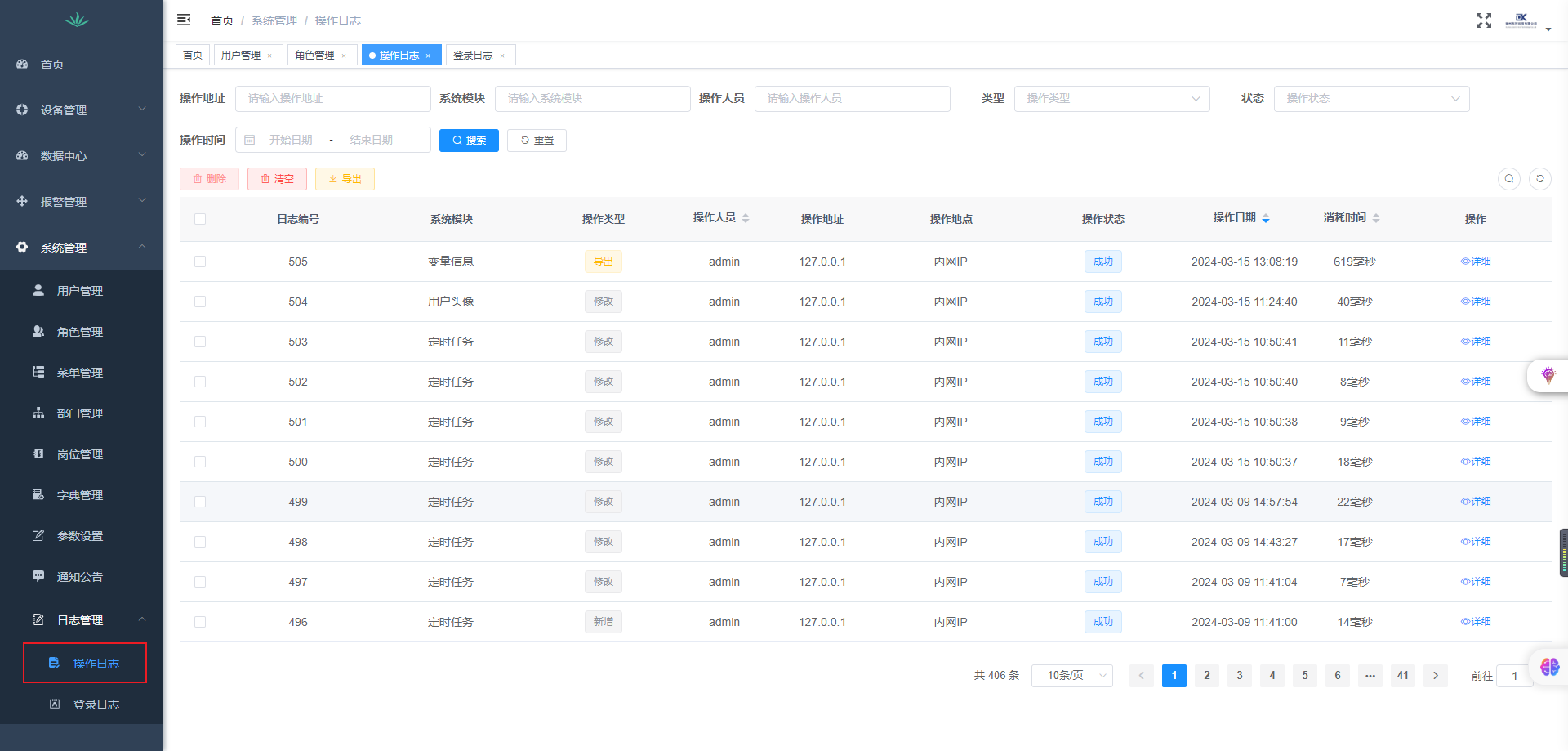Click the 数据中心 sidebar icon
The width and height of the screenshot is (1568, 751).
22,155
